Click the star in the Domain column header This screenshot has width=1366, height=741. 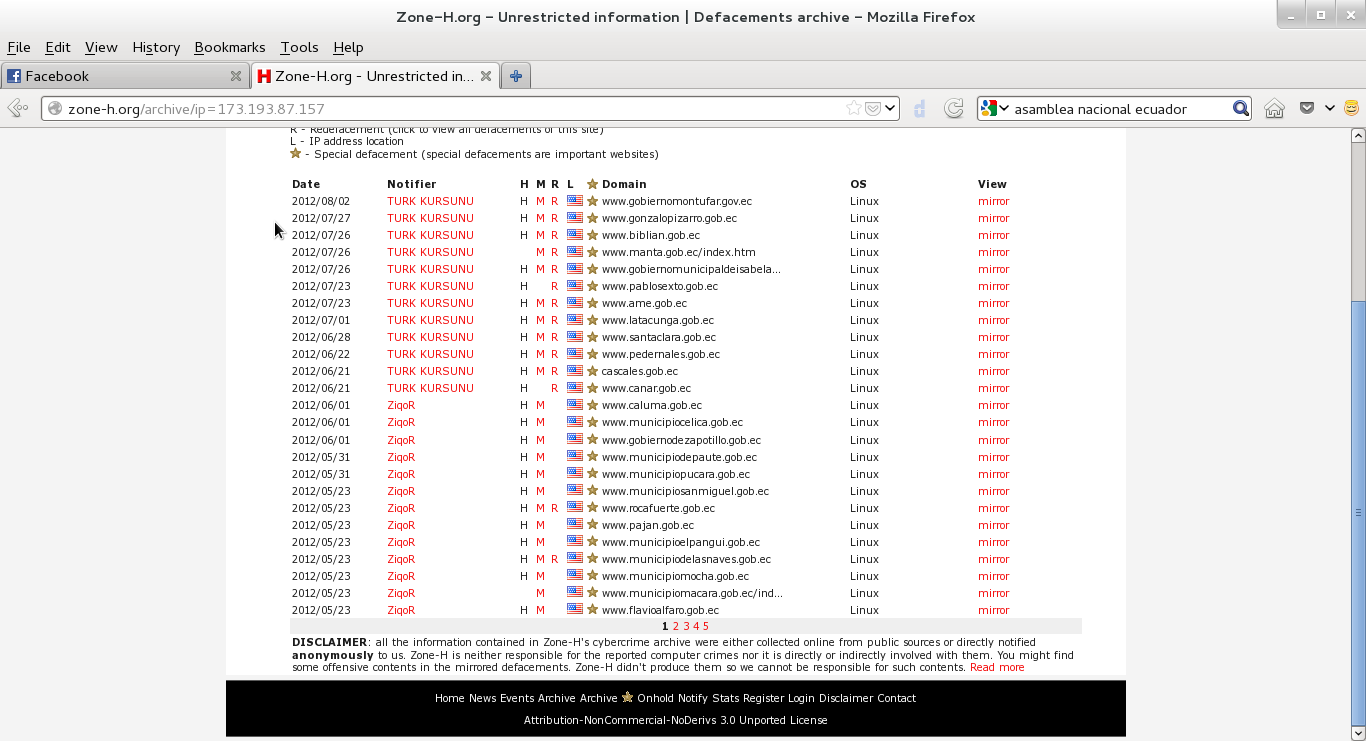[592, 184]
